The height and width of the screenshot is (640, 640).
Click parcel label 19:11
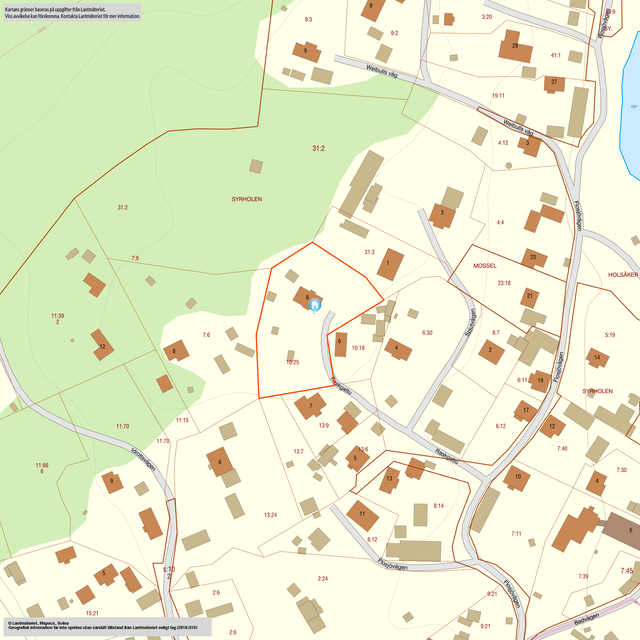point(498,96)
